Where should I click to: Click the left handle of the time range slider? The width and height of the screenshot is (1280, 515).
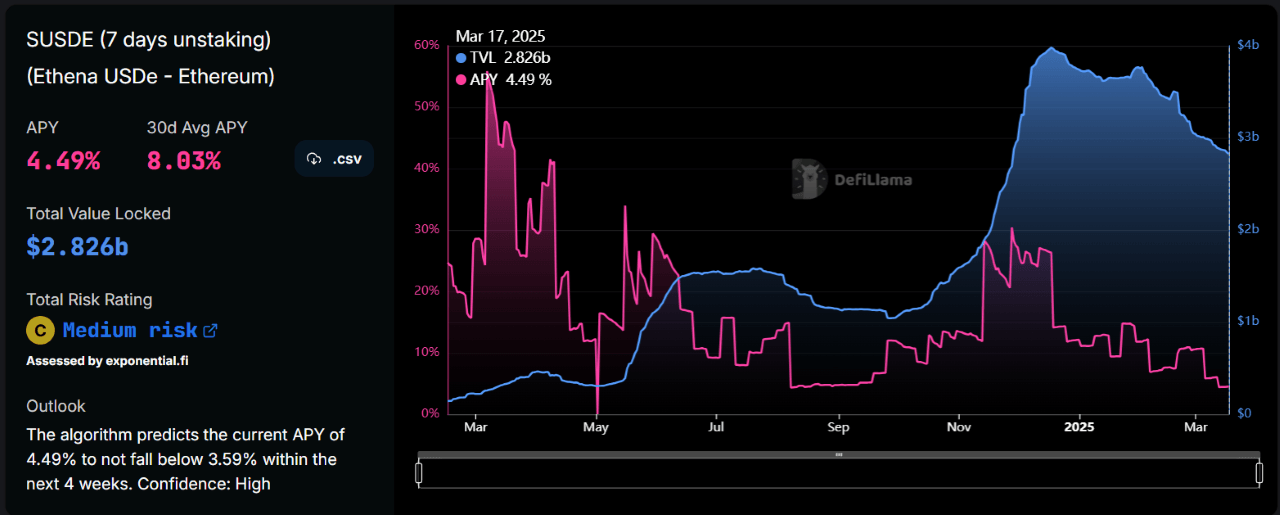[x=419, y=472]
